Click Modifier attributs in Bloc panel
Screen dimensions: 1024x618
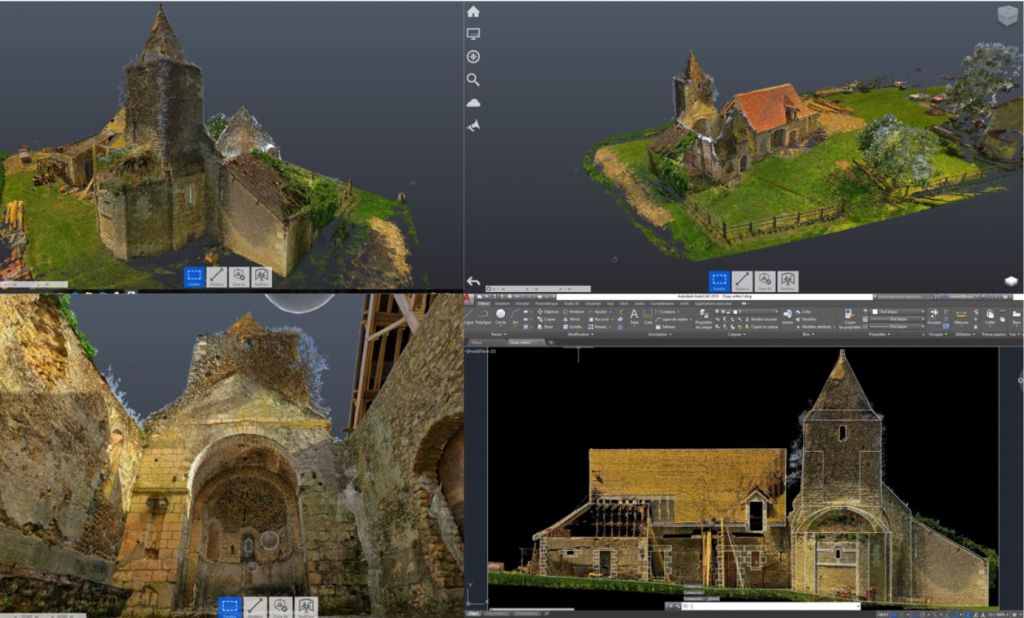[816, 327]
